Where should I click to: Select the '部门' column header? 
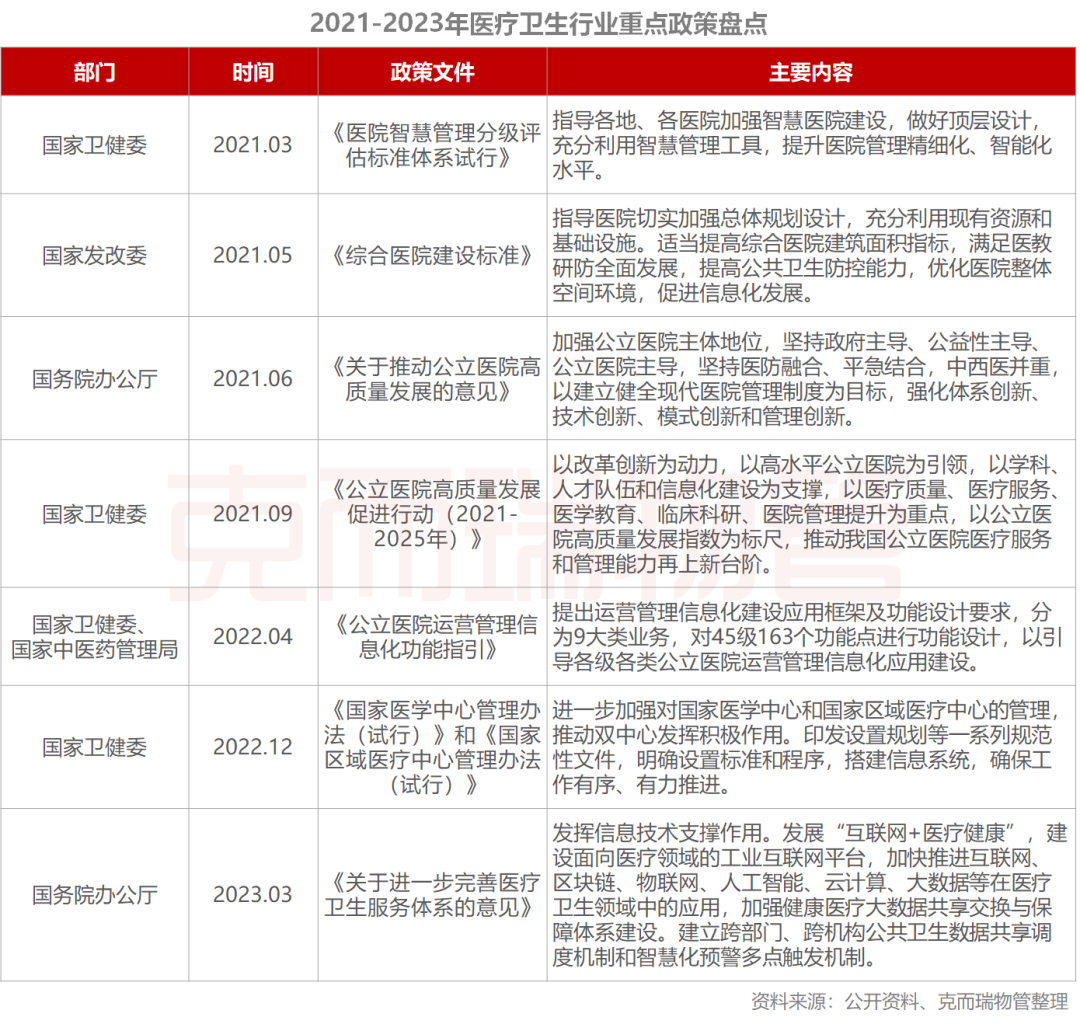pos(94,72)
